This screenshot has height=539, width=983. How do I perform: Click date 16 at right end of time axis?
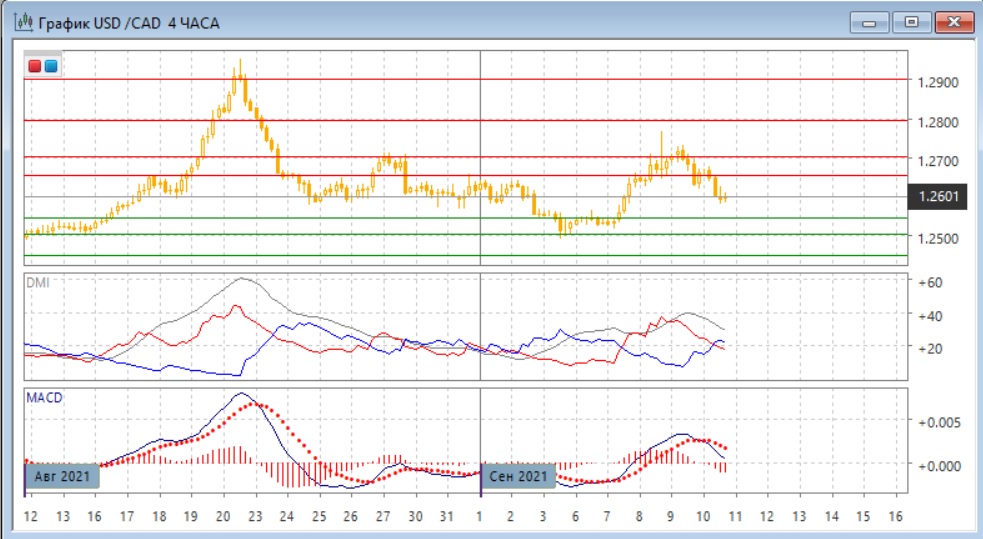[895, 515]
